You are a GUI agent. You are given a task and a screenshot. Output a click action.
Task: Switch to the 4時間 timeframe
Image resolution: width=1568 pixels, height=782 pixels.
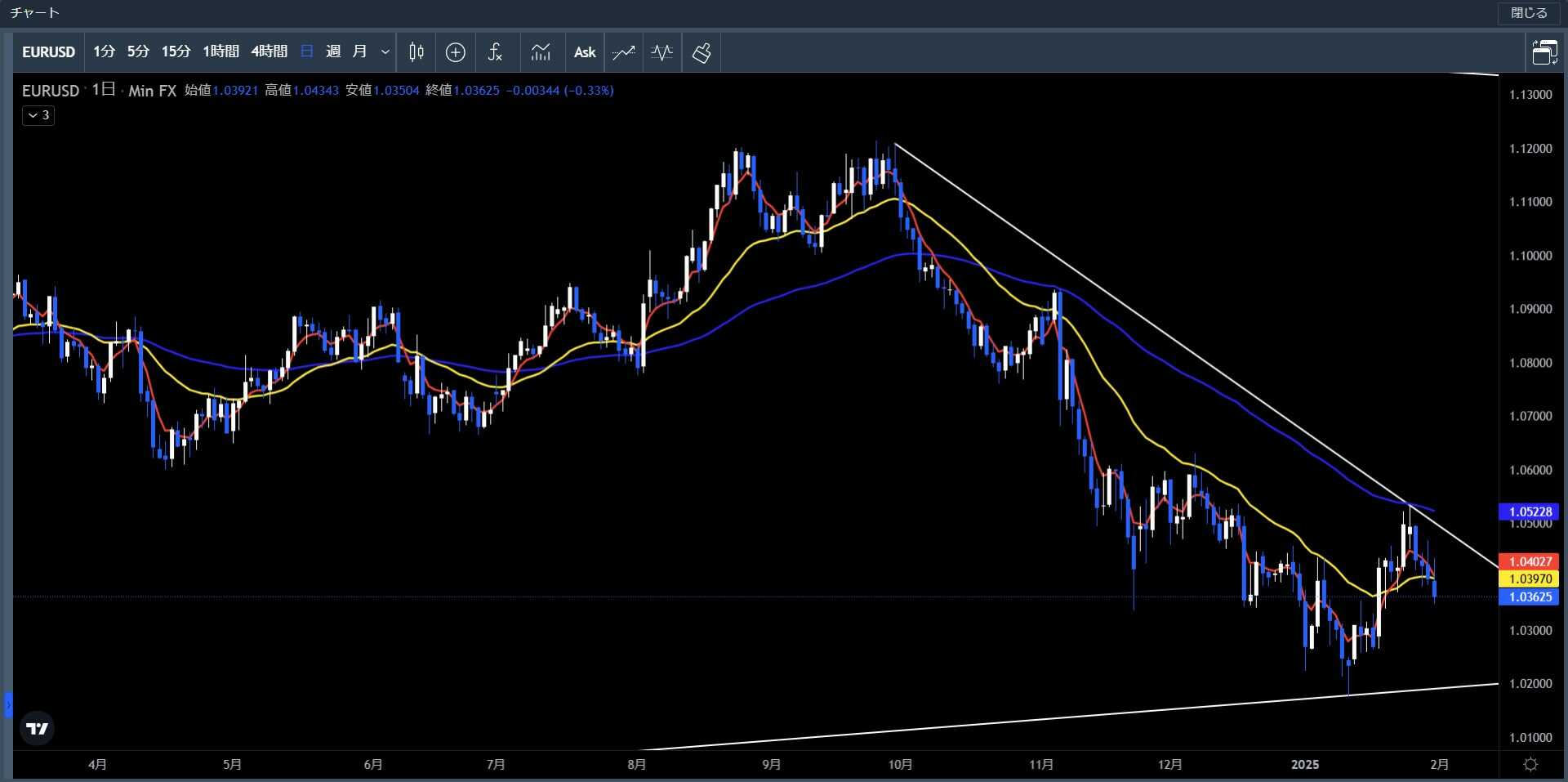click(269, 51)
